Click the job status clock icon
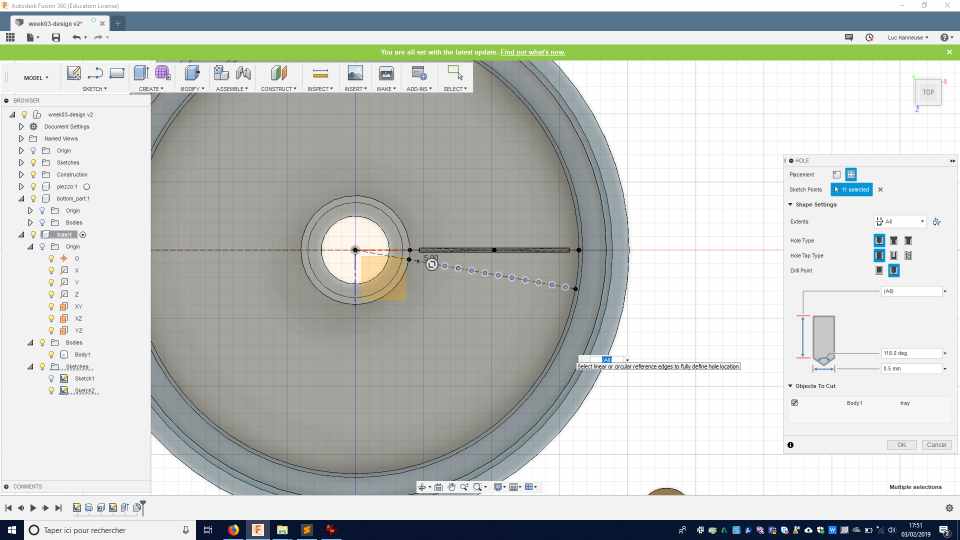960x540 pixels. point(869,37)
